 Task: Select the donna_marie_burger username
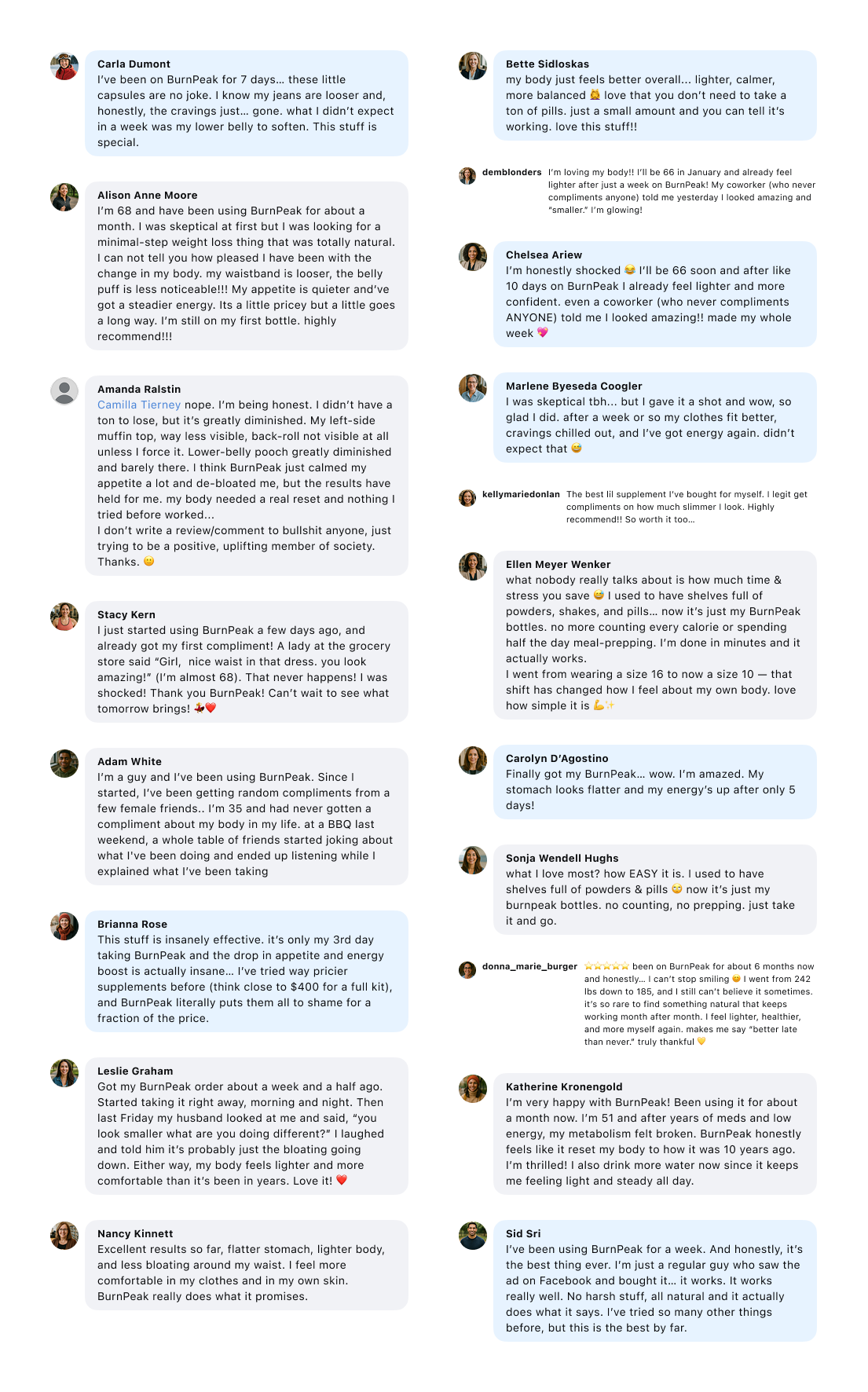[529, 966]
